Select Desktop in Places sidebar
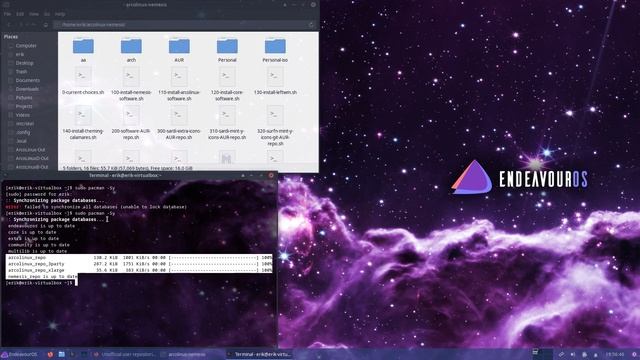Screen dimensions: 640x360 coord(24,63)
